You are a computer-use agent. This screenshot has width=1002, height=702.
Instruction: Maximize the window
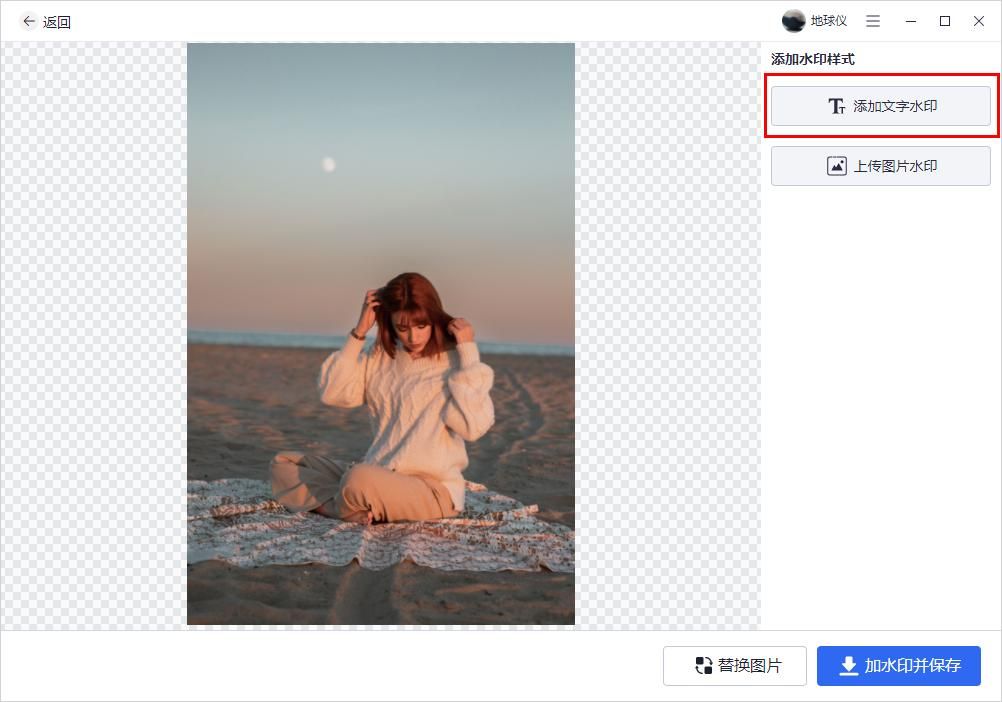tap(944, 21)
